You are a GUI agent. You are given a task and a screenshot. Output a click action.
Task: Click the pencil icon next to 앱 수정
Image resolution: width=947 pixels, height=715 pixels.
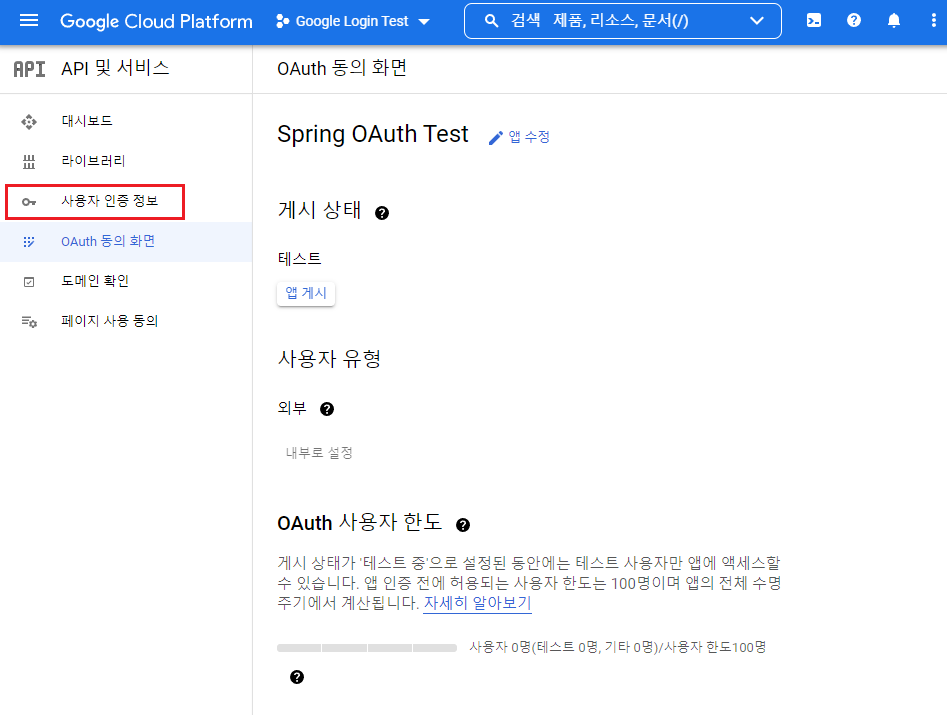tap(495, 138)
